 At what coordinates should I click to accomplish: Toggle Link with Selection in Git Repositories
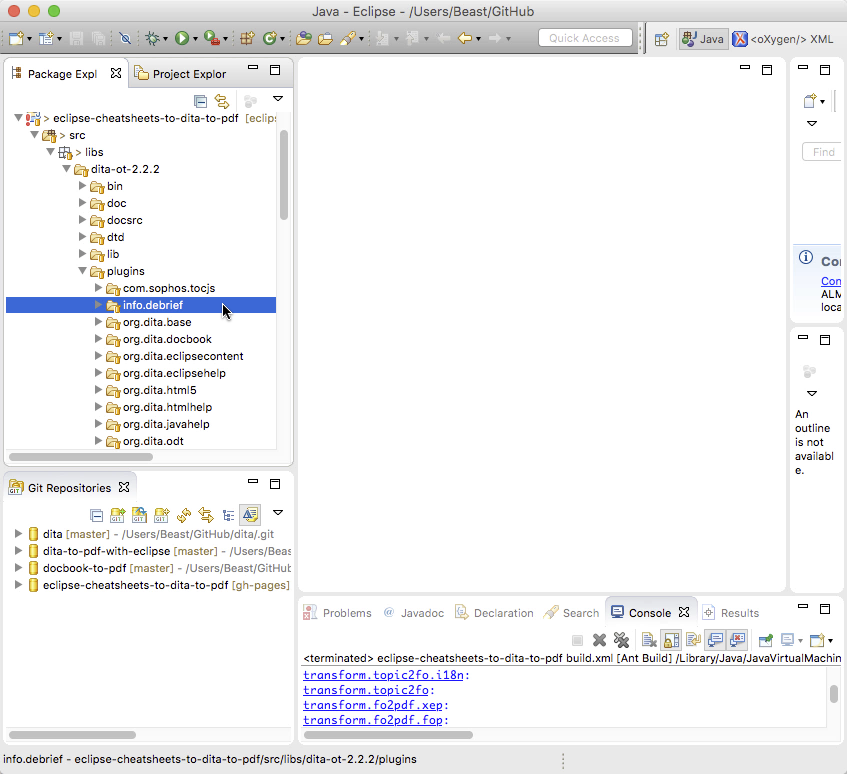[206, 515]
